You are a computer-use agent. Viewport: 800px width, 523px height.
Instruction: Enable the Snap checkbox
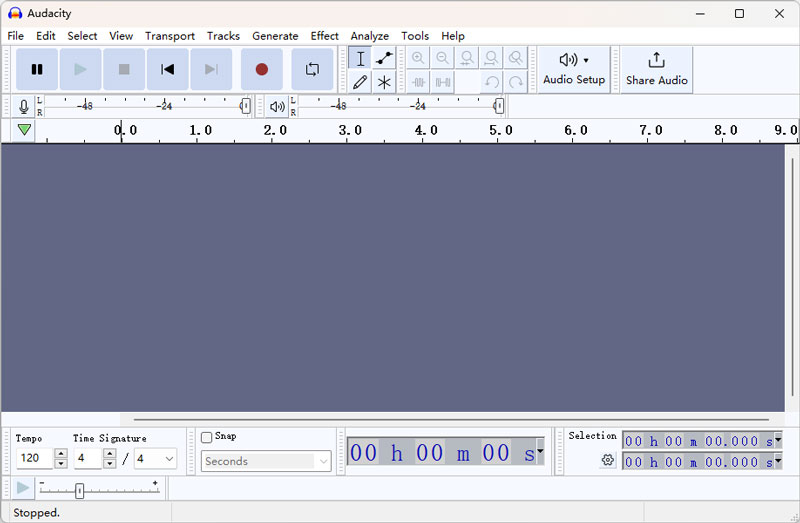(x=207, y=437)
